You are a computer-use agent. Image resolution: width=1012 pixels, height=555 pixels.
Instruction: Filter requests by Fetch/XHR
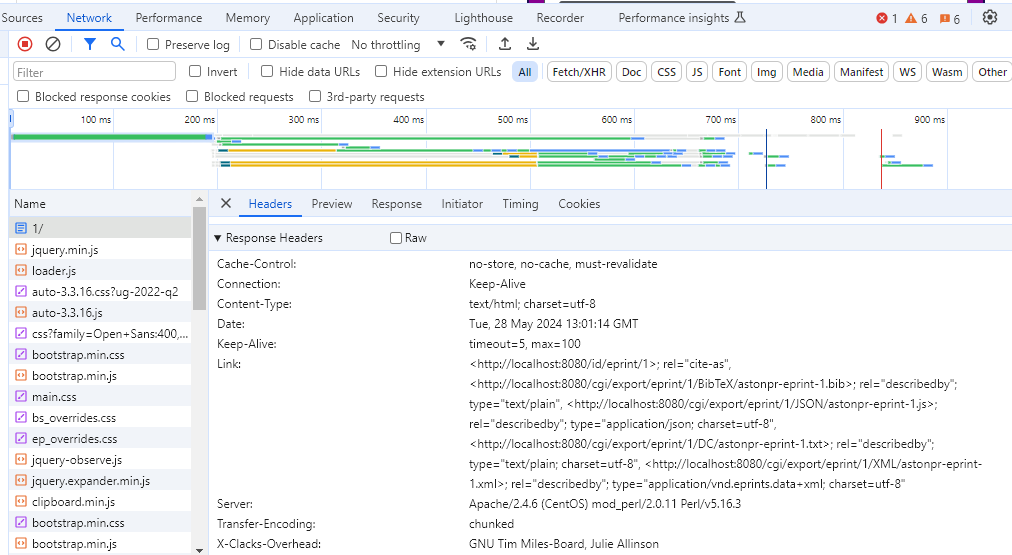579,72
